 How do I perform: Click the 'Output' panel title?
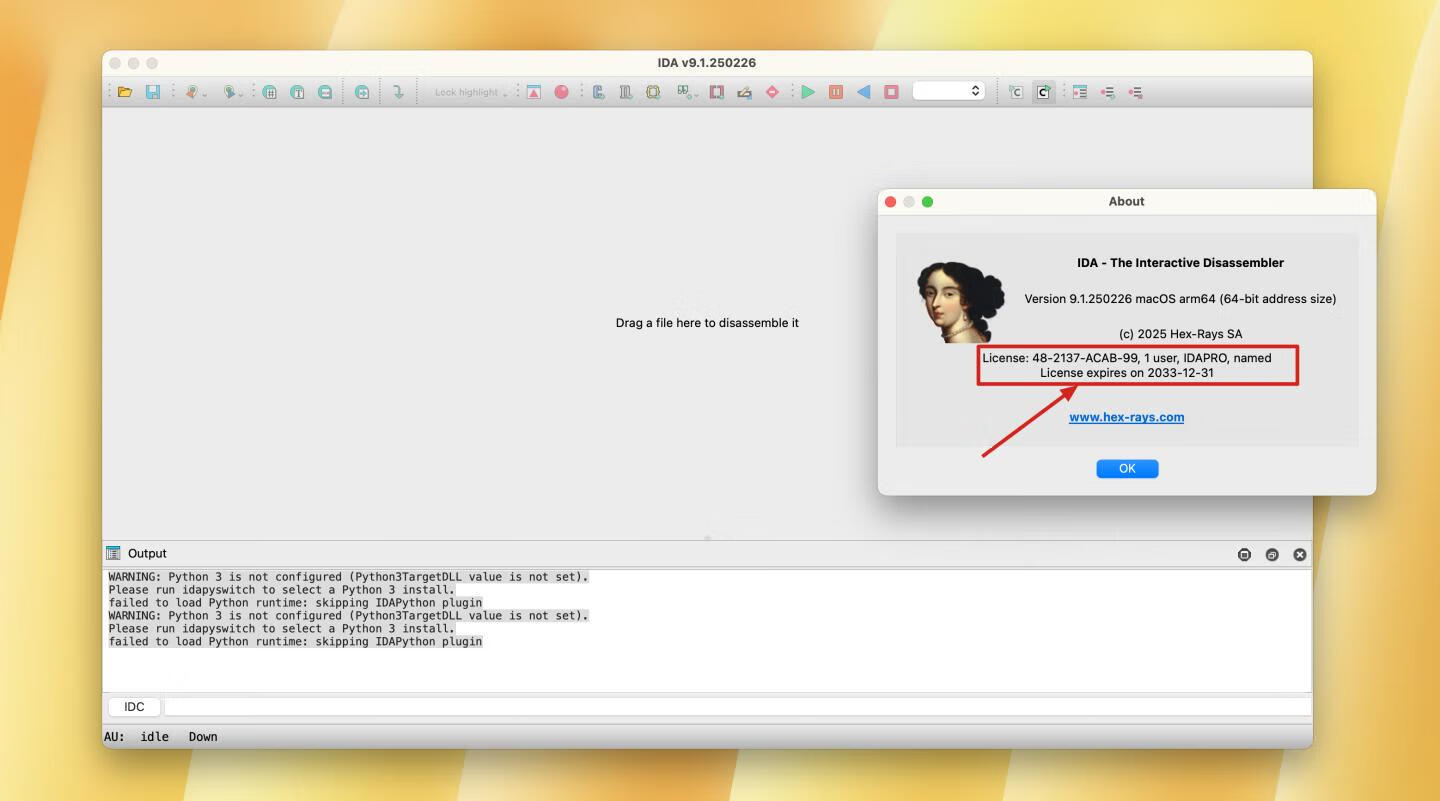tap(147, 553)
